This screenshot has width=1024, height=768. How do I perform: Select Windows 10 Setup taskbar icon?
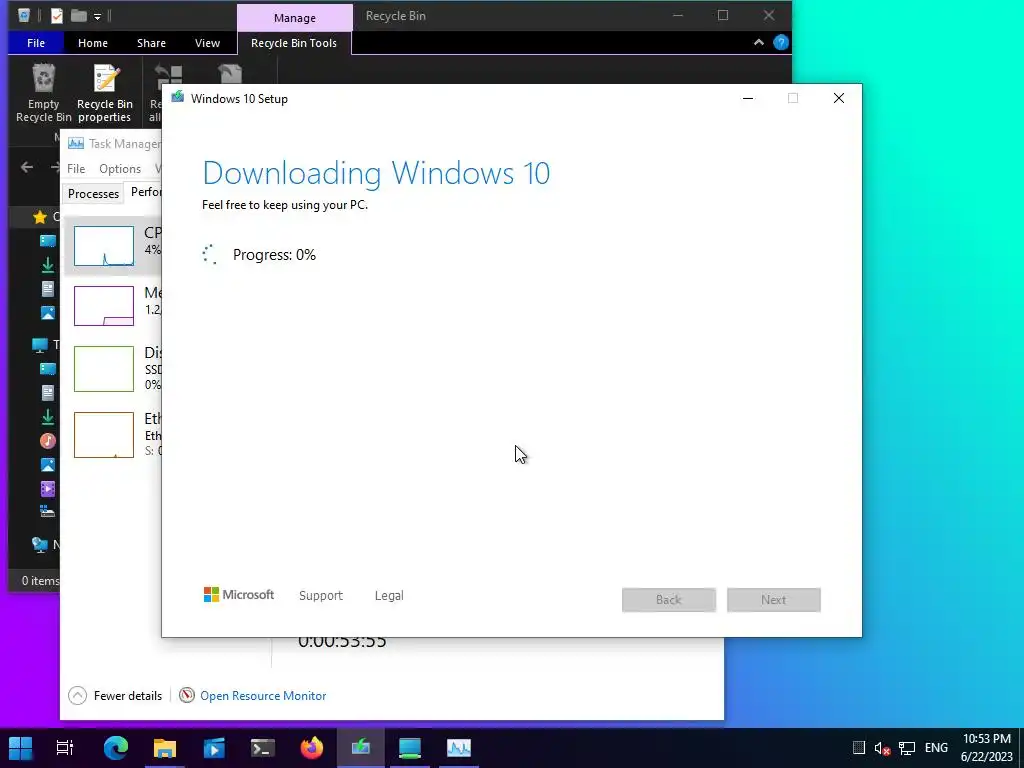(360, 748)
